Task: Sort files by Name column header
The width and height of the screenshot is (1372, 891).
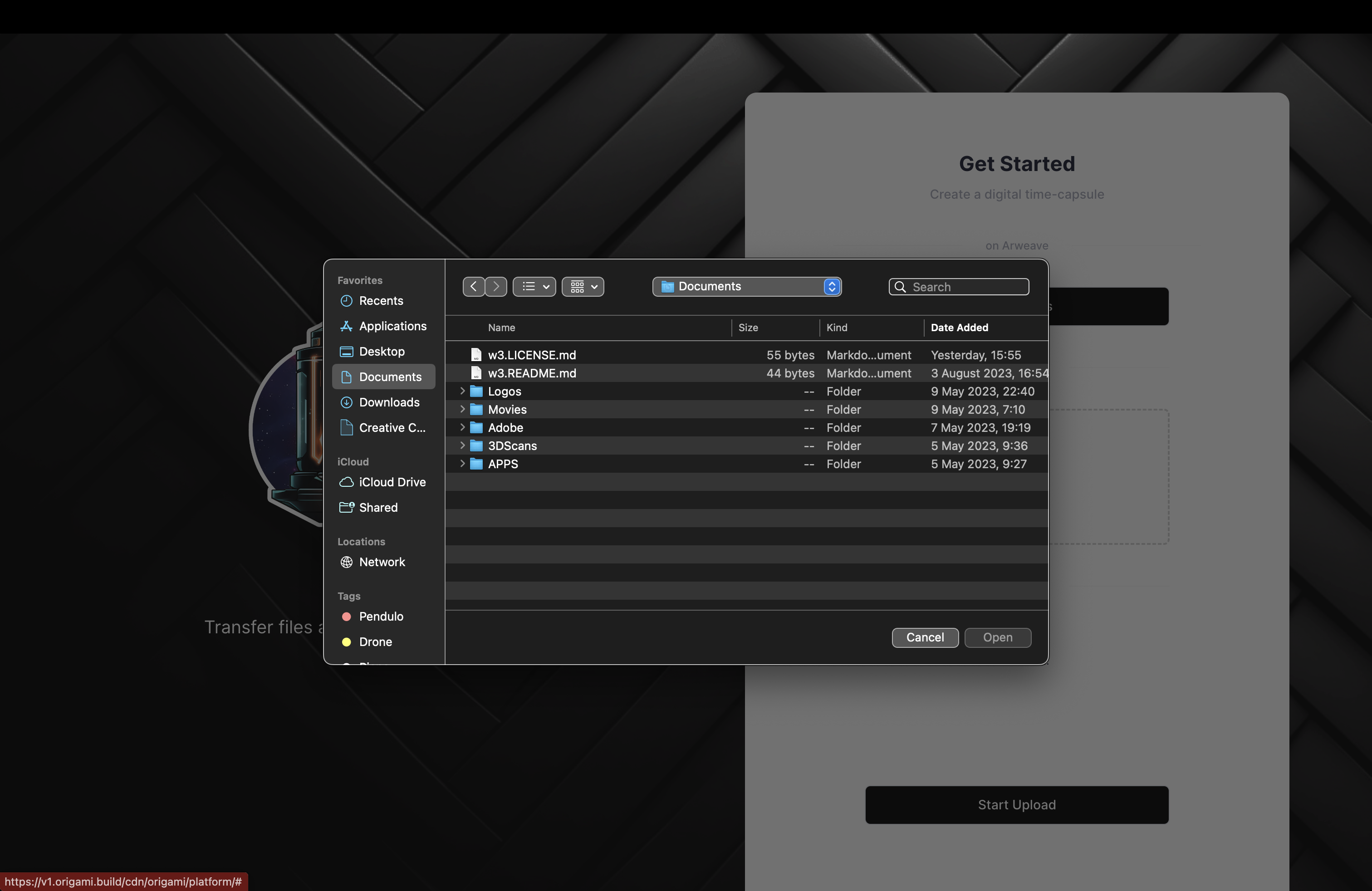Action: coord(501,328)
